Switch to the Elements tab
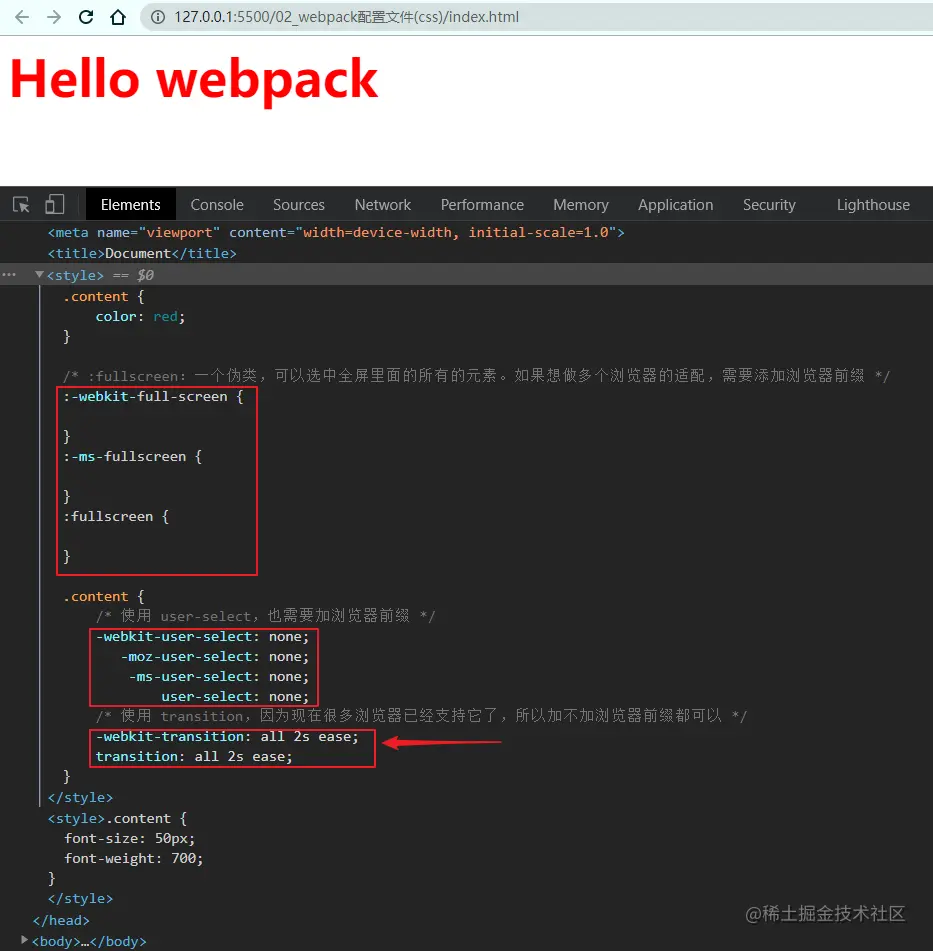The image size is (933, 951). 130,205
